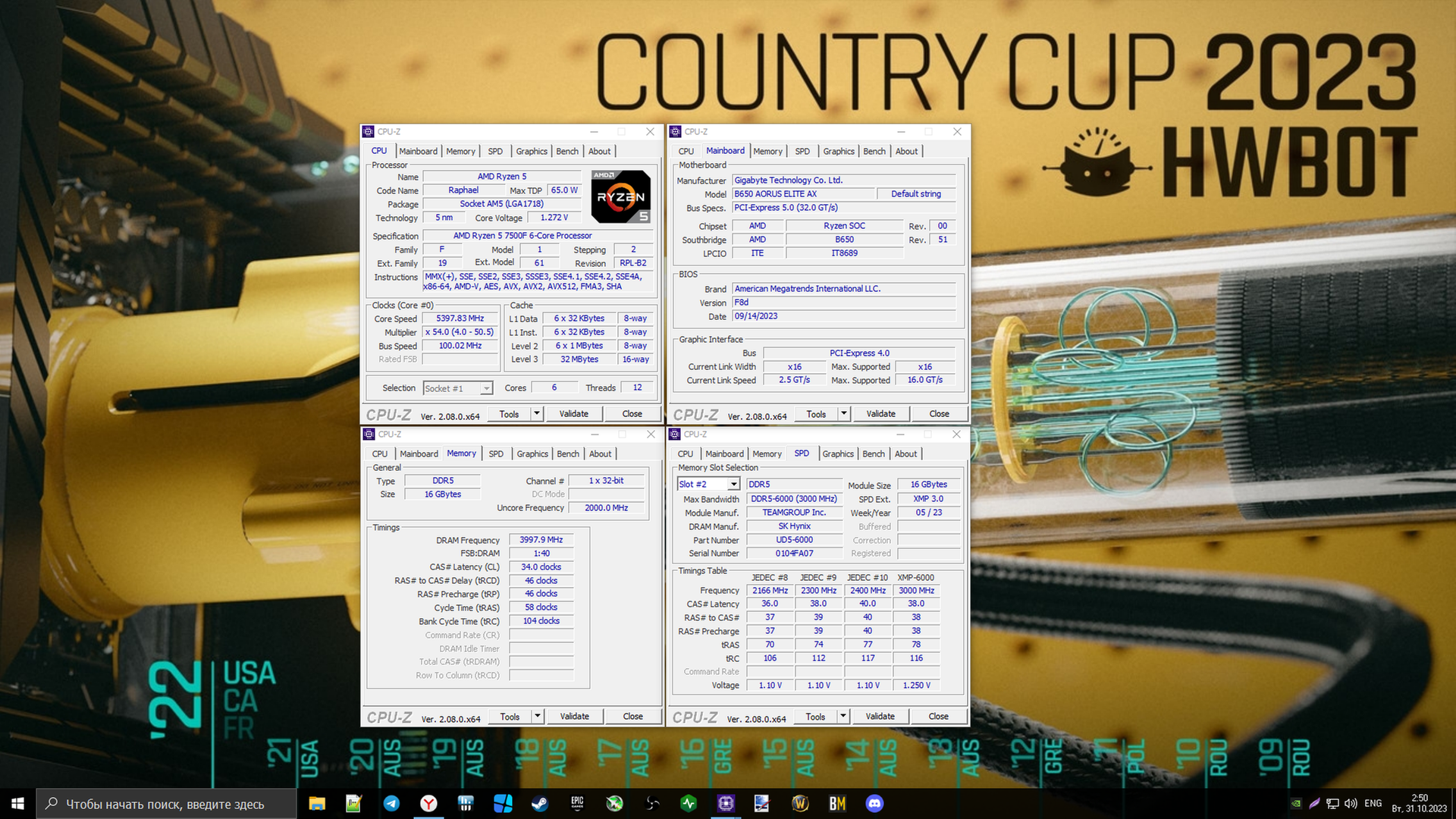Click CPU-Z title icon in SPD window

(675, 434)
